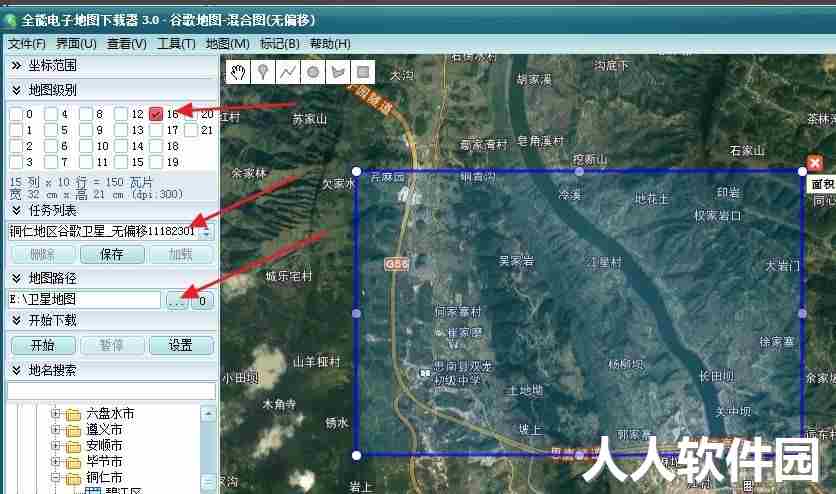Click the 删除 button
This screenshot has height=494, width=836.
pos(43,254)
